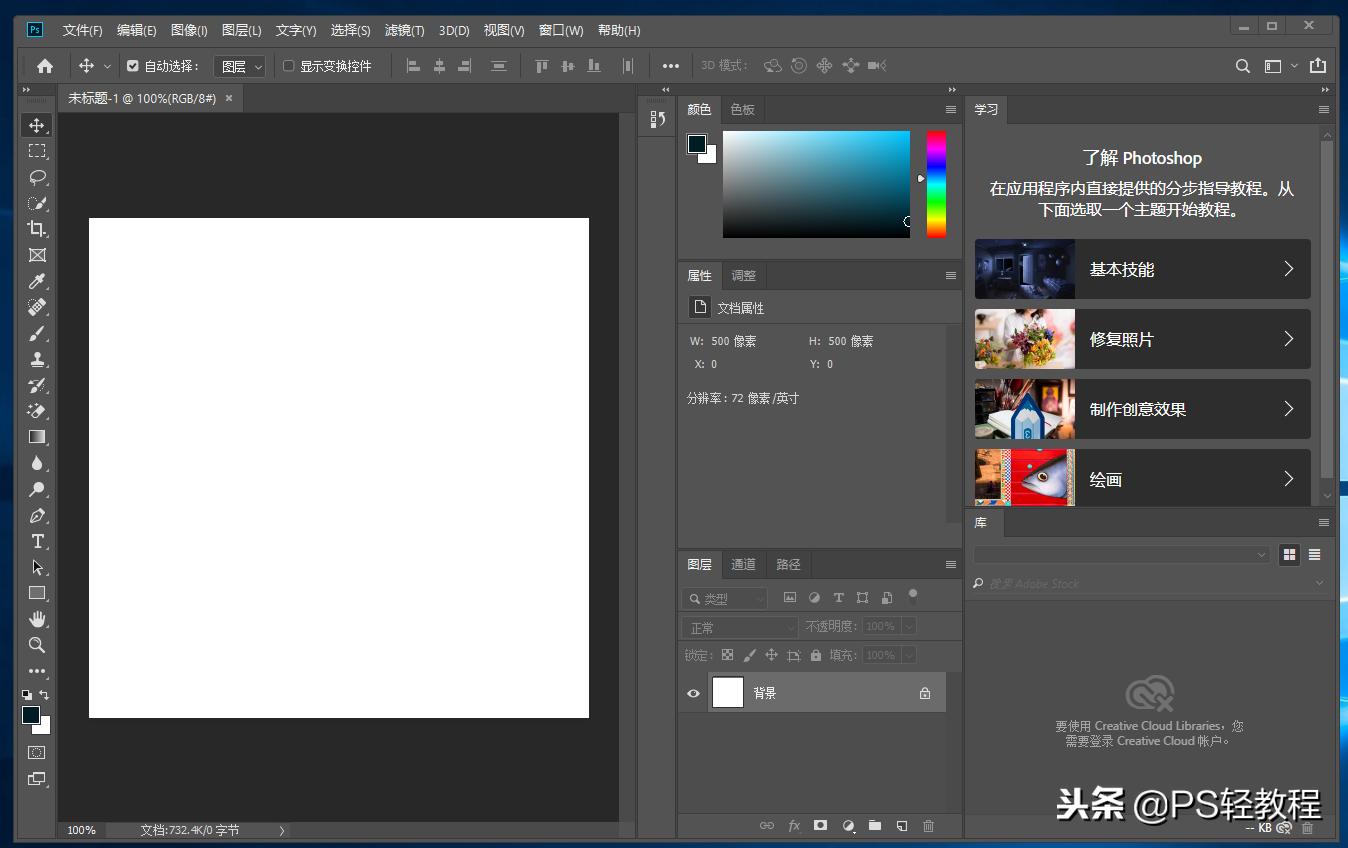The height and width of the screenshot is (848, 1348).
Task: Open the 基本技能 tutorial
Action: click(1142, 269)
